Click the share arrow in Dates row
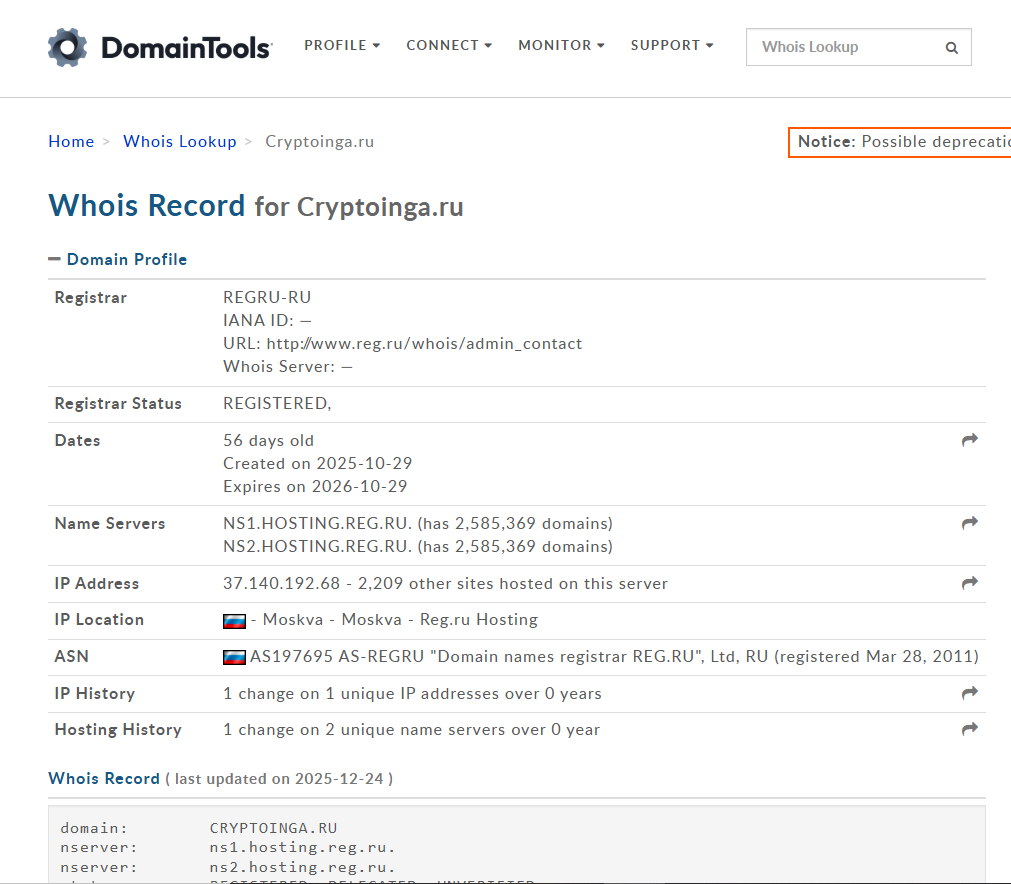 (x=969, y=440)
